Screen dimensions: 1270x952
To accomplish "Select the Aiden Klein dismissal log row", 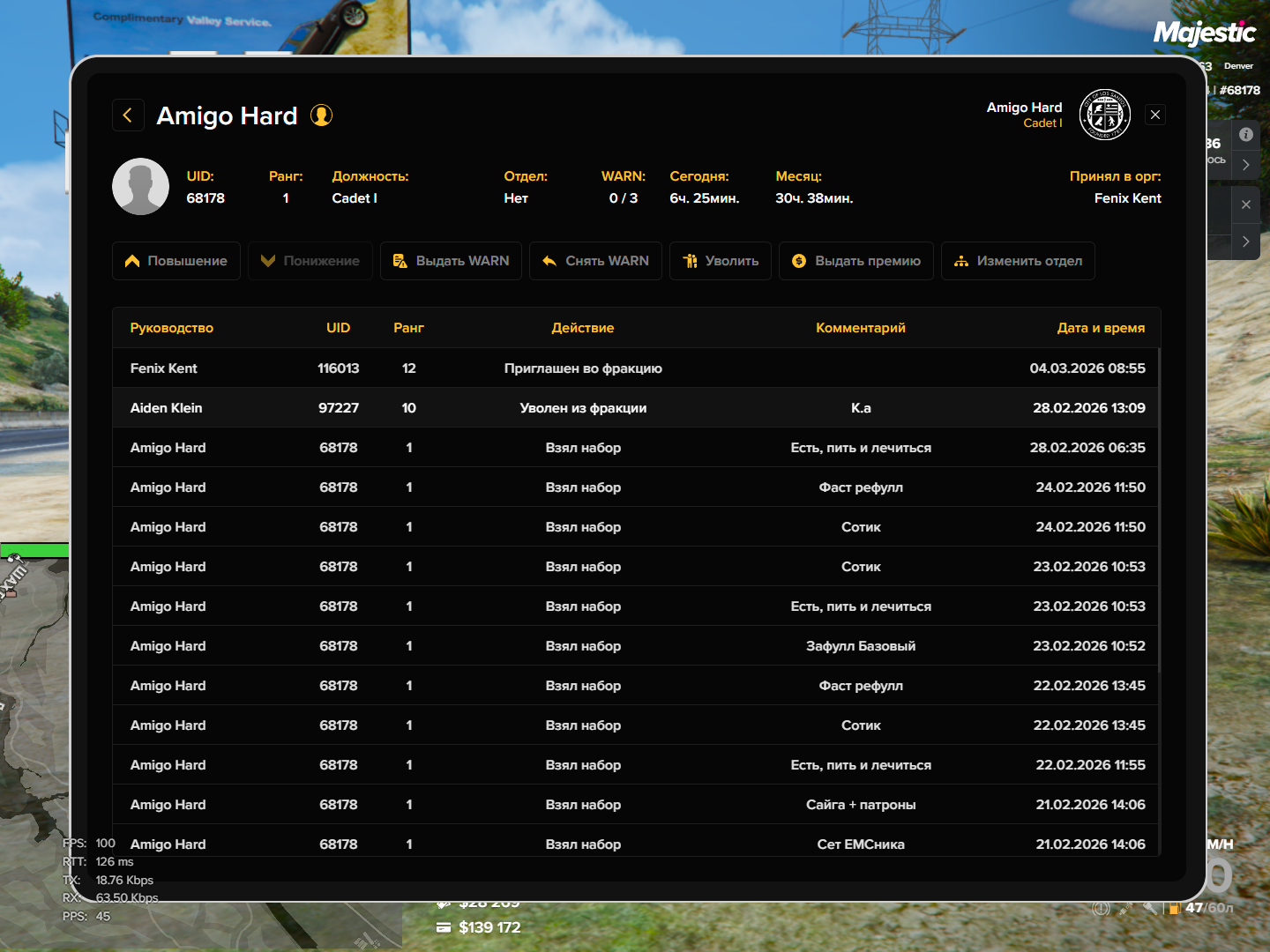I will 635,408.
